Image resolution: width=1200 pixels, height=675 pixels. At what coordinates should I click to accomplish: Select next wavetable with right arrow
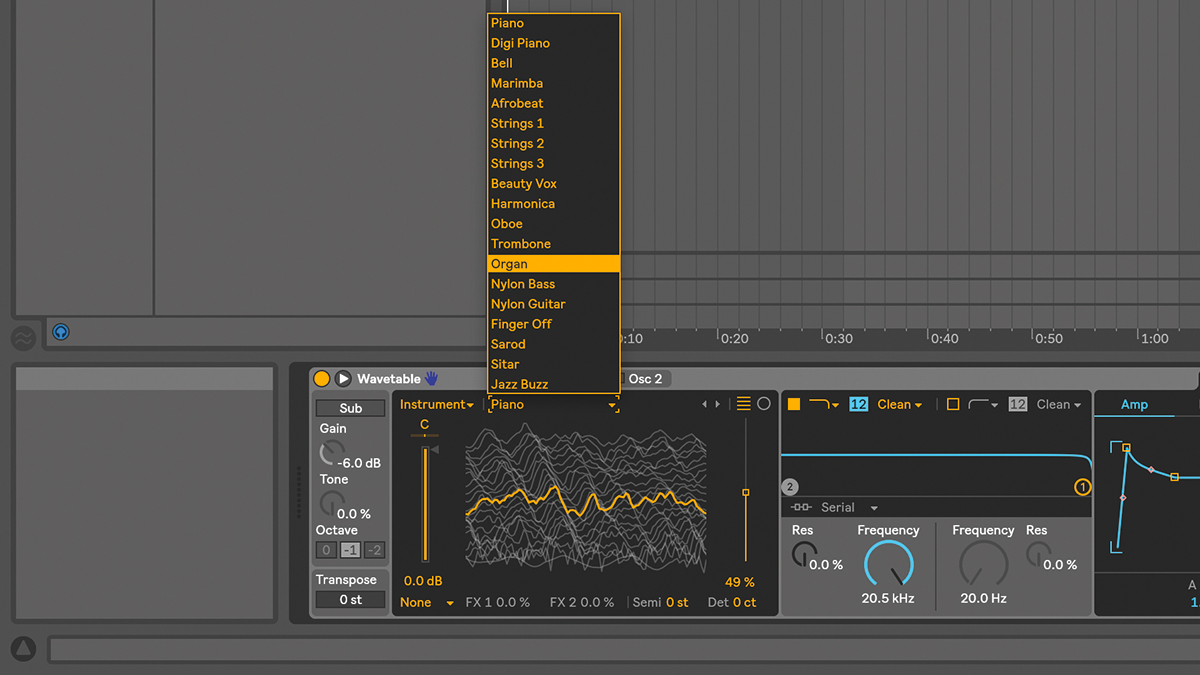coord(717,404)
